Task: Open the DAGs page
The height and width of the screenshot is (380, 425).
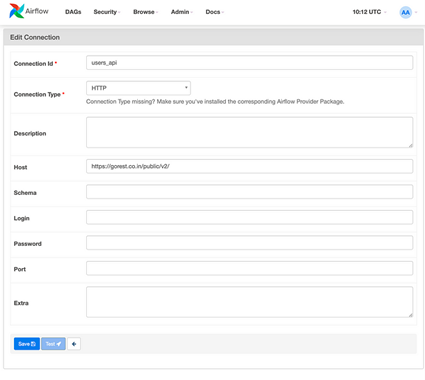Action: click(x=73, y=12)
